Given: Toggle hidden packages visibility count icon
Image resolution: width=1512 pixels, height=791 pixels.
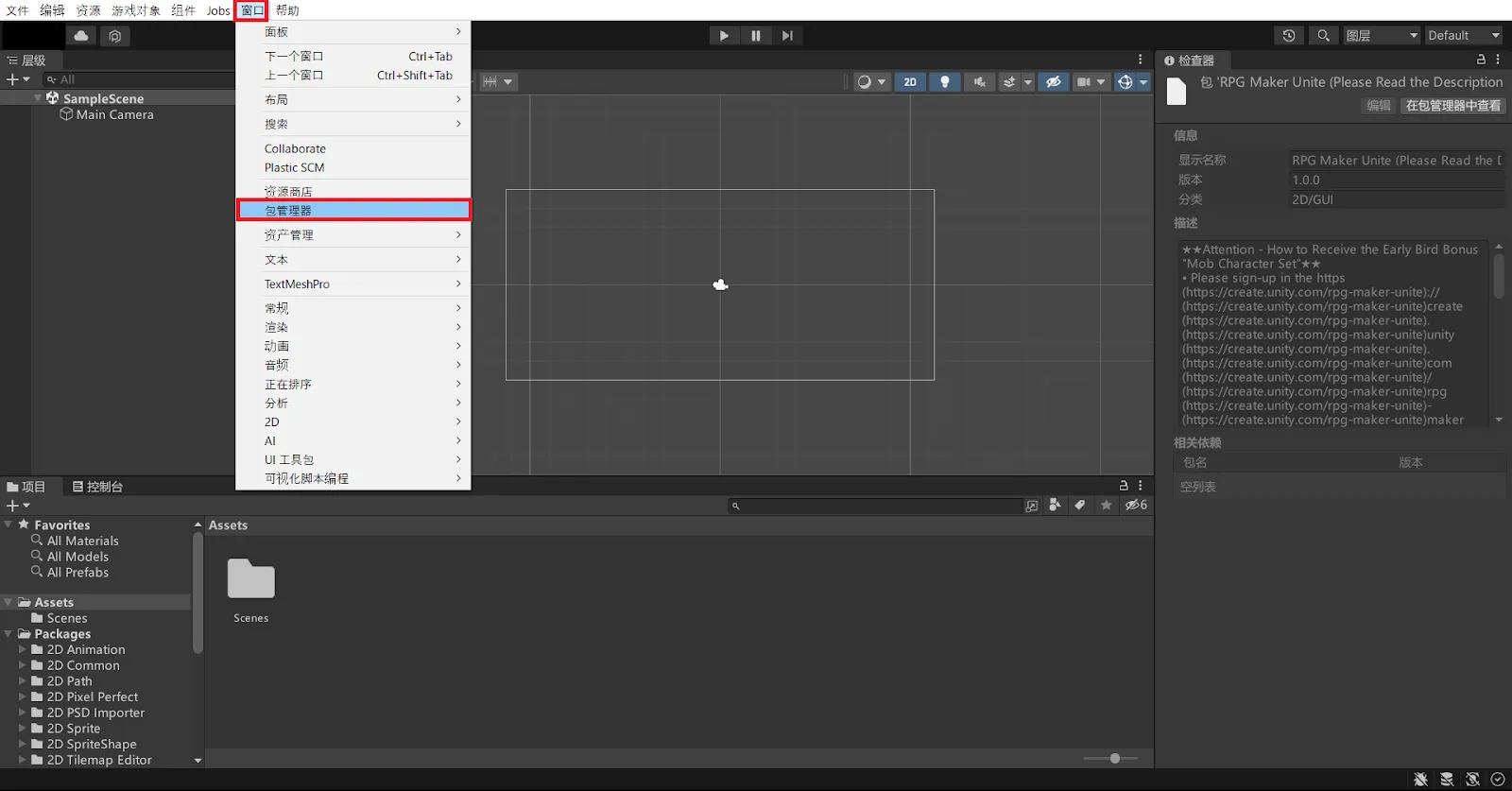Looking at the screenshot, I should tap(1136, 506).
